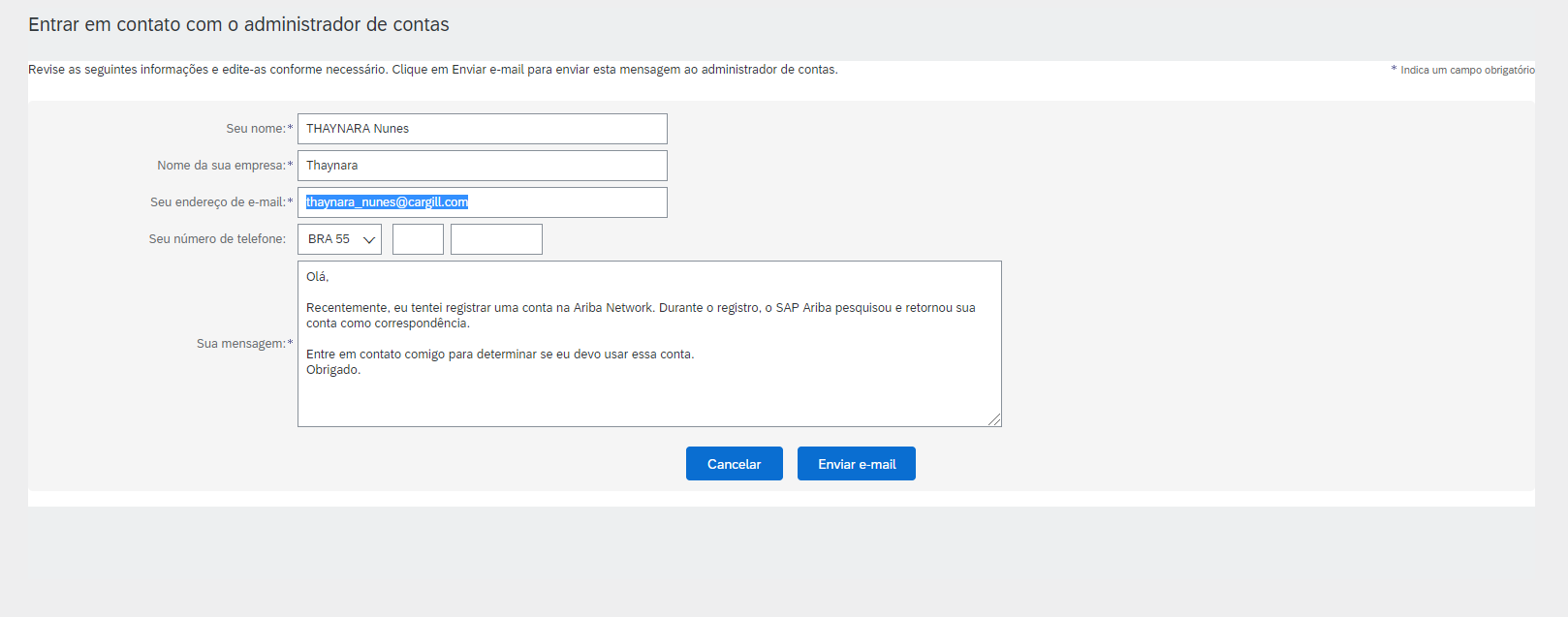This screenshot has height=617, width=1568.
Task: Click the "Nome da sua empresa:" label
Action: pyautogui.click(x=225, y=166)
